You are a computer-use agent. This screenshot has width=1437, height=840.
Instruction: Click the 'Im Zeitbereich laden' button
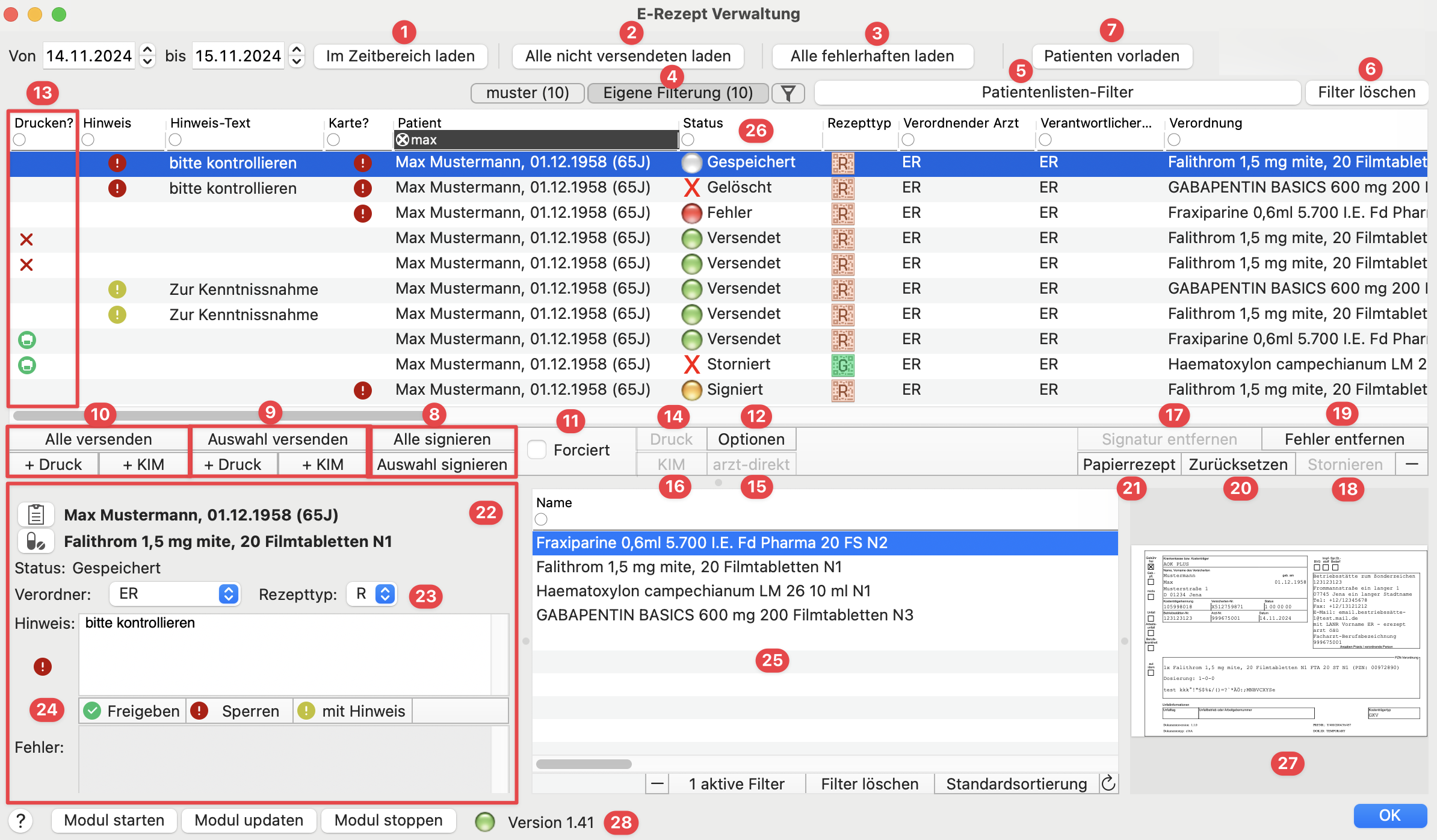400,57
